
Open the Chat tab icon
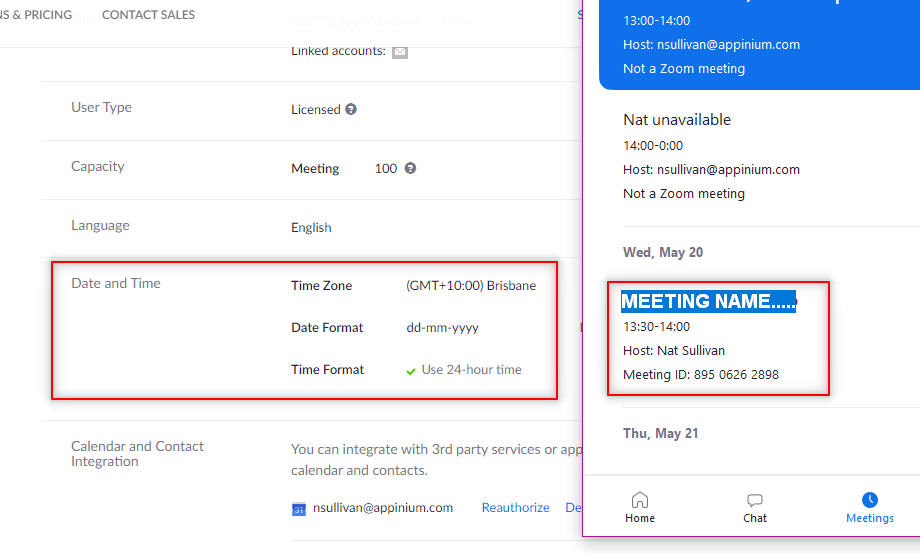pos(755,500)
